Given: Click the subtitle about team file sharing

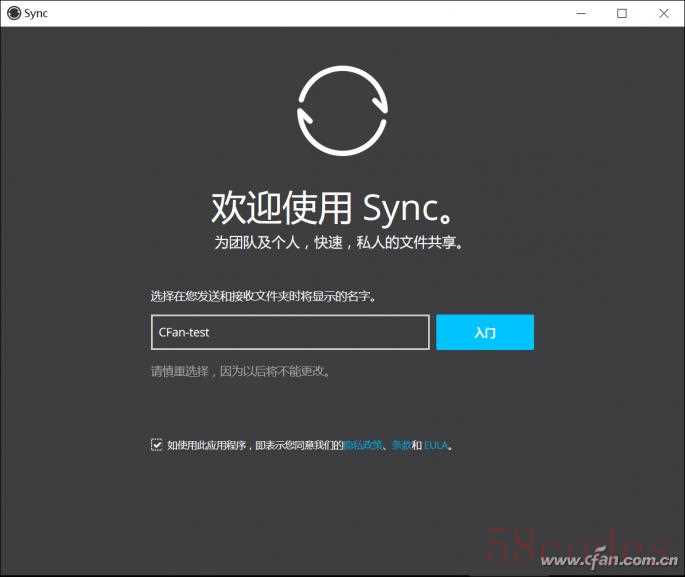Looking at the screenshot, I should click(x=340, y=243).
